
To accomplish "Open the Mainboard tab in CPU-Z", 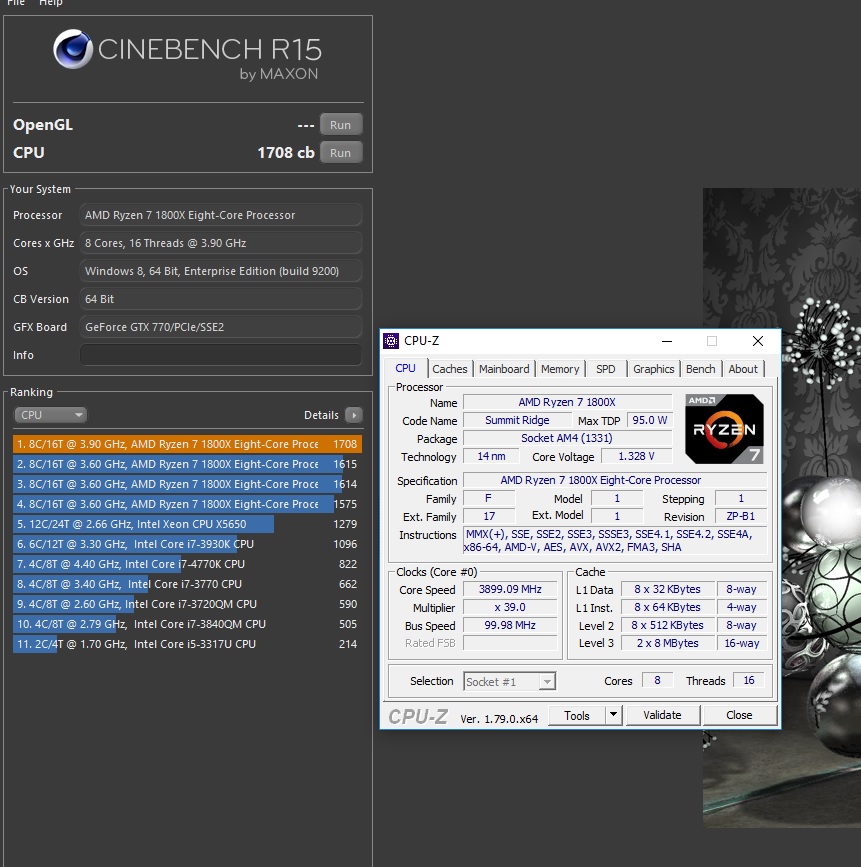I will pyautogui.click(x=504, y=369).
